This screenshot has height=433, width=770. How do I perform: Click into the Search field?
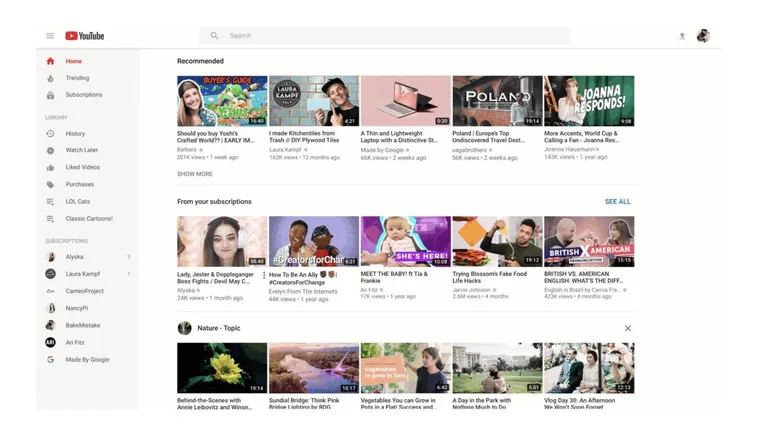(x=384, y=36)
